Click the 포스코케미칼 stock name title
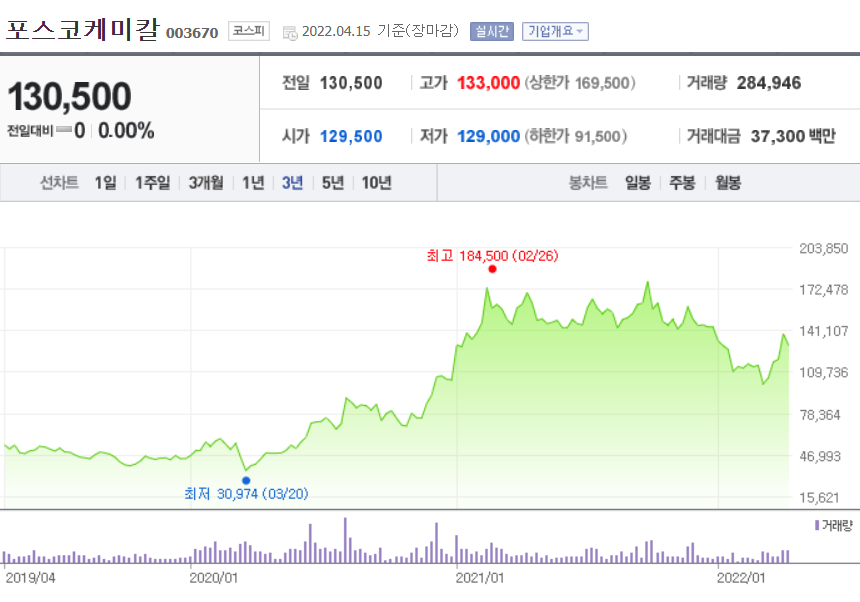Screen dimensions: 860x602 [82, 30]
